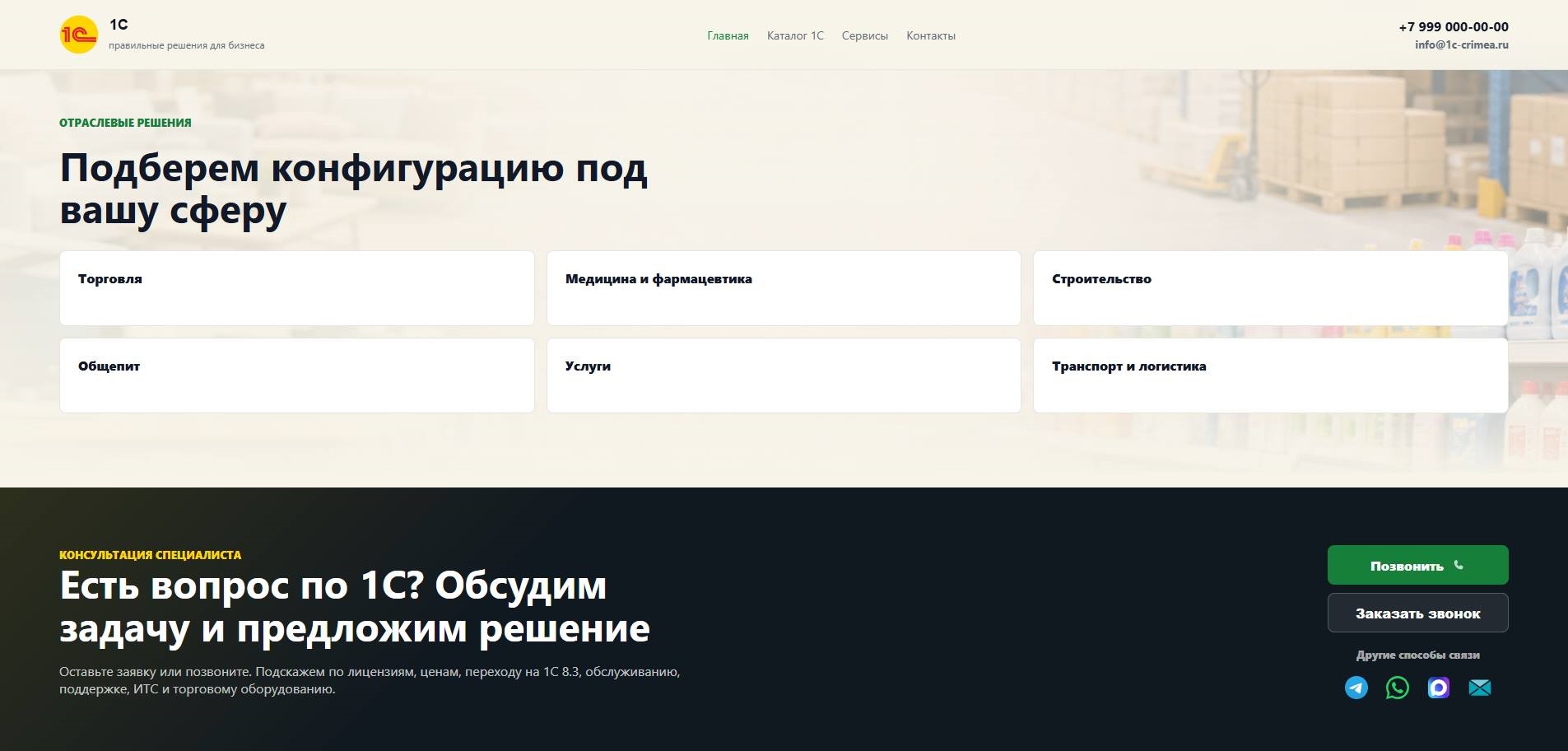Select the Общепит industry card
The width and height of the screenshot is (1568, 751).
click(x=297, y=375)
